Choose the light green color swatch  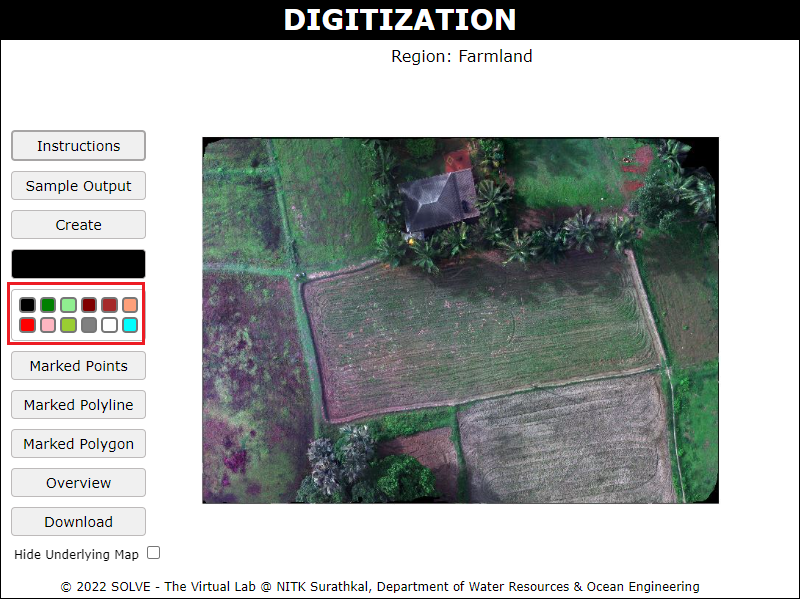pos(68,305)
